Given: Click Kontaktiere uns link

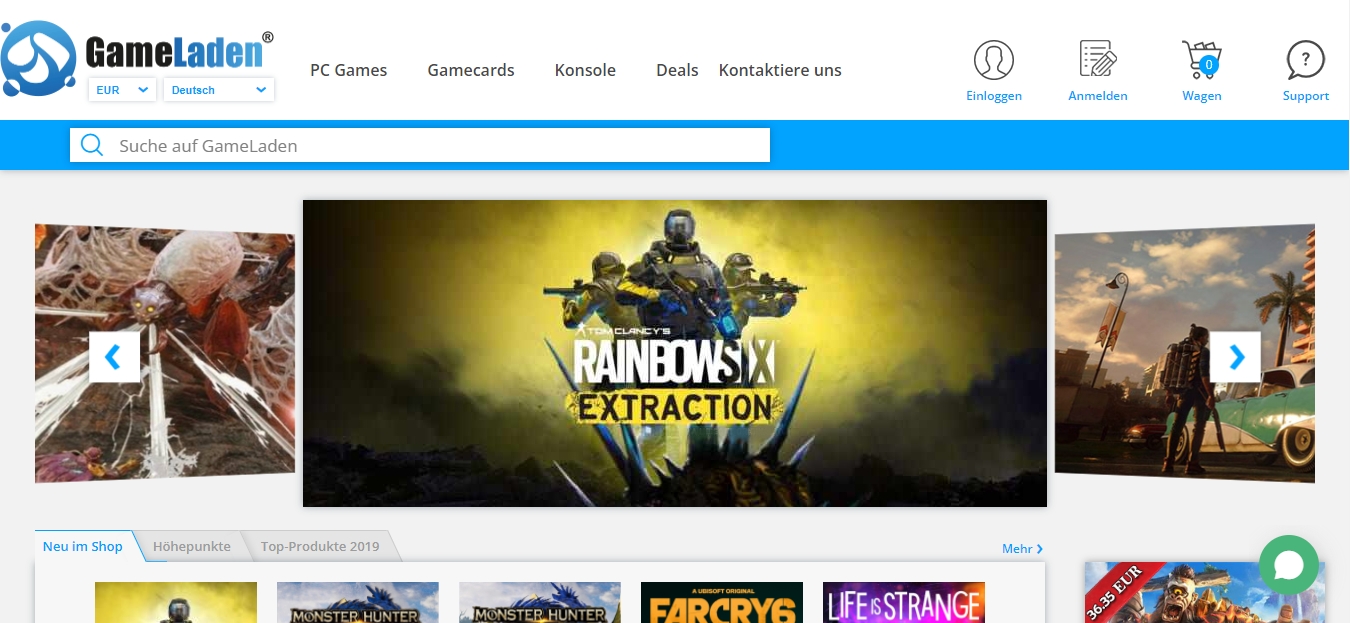Looking at the screenshot, I should point(780,70).
